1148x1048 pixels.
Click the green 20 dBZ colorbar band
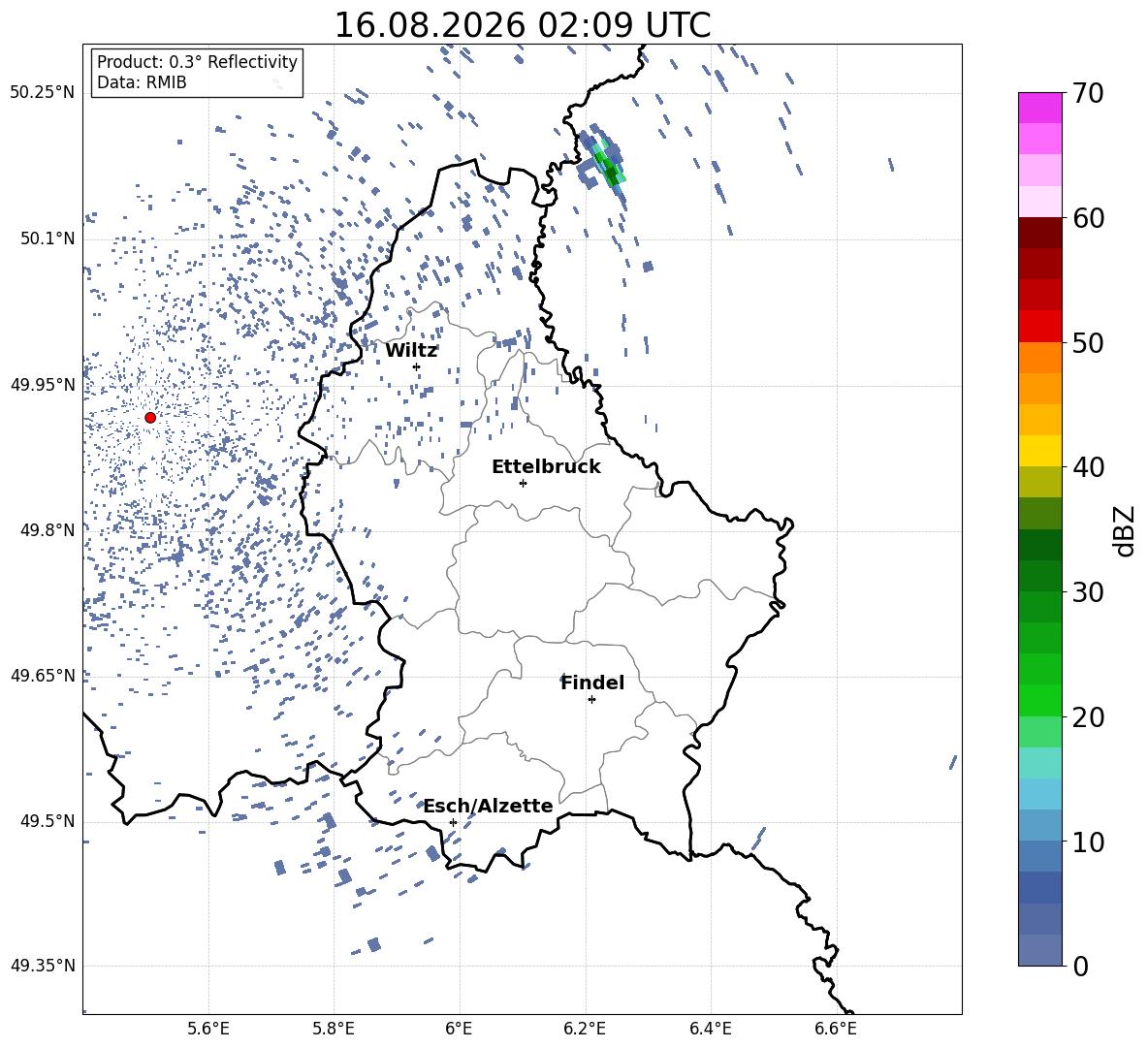pos(1039,700)
